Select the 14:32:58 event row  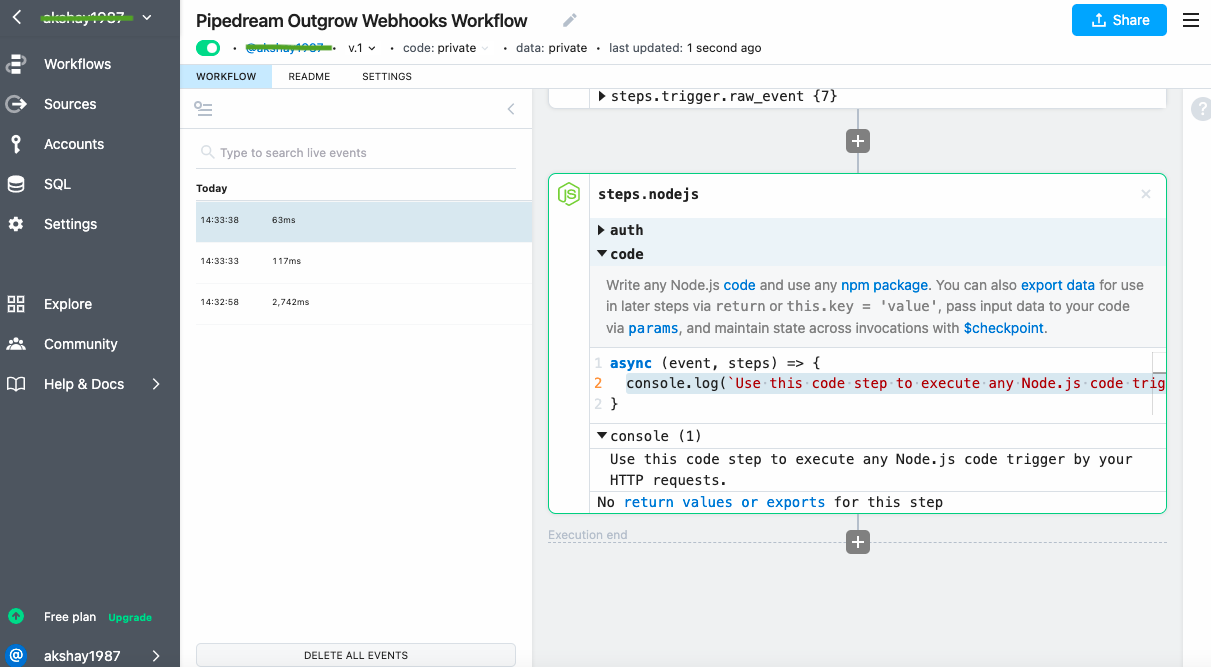point(364,303)
